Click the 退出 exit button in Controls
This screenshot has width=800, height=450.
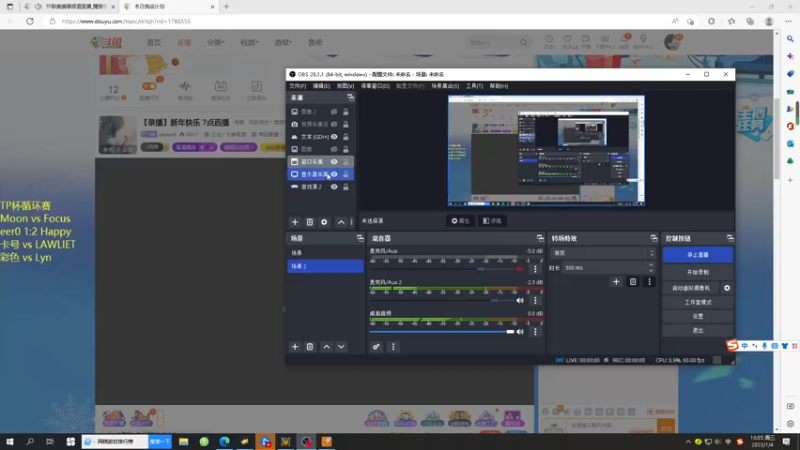click(697, 331)
